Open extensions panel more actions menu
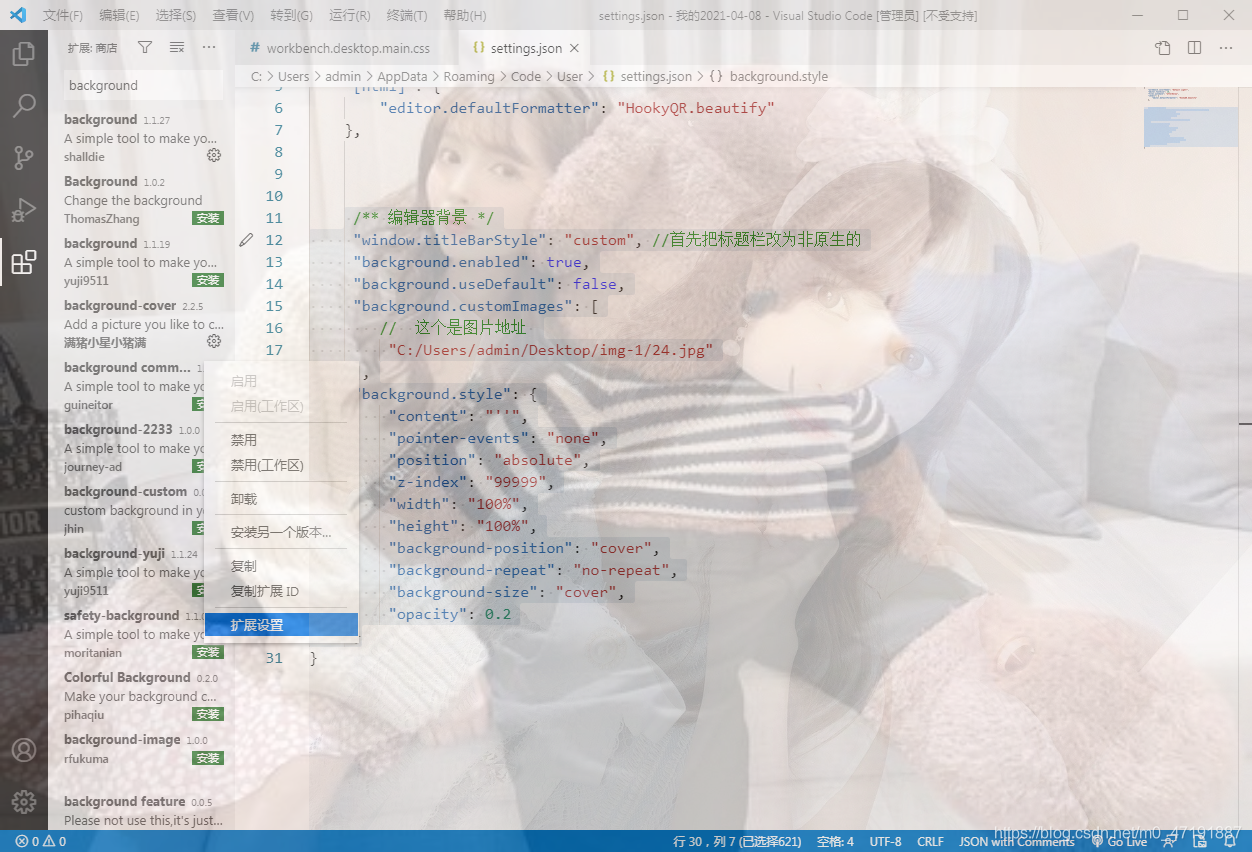 coord(209,47)
